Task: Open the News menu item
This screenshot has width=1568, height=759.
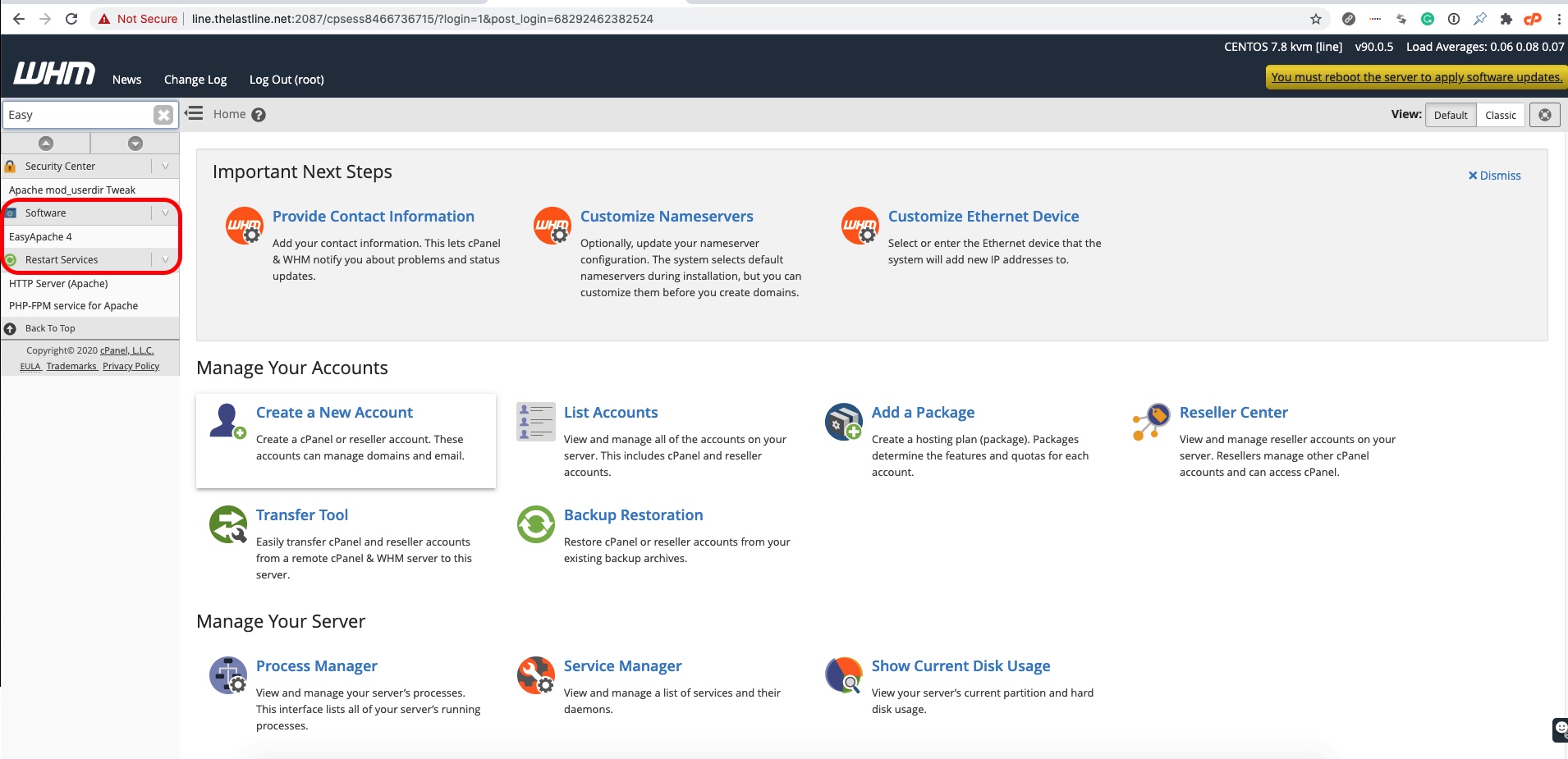Action: coord(127,80)
